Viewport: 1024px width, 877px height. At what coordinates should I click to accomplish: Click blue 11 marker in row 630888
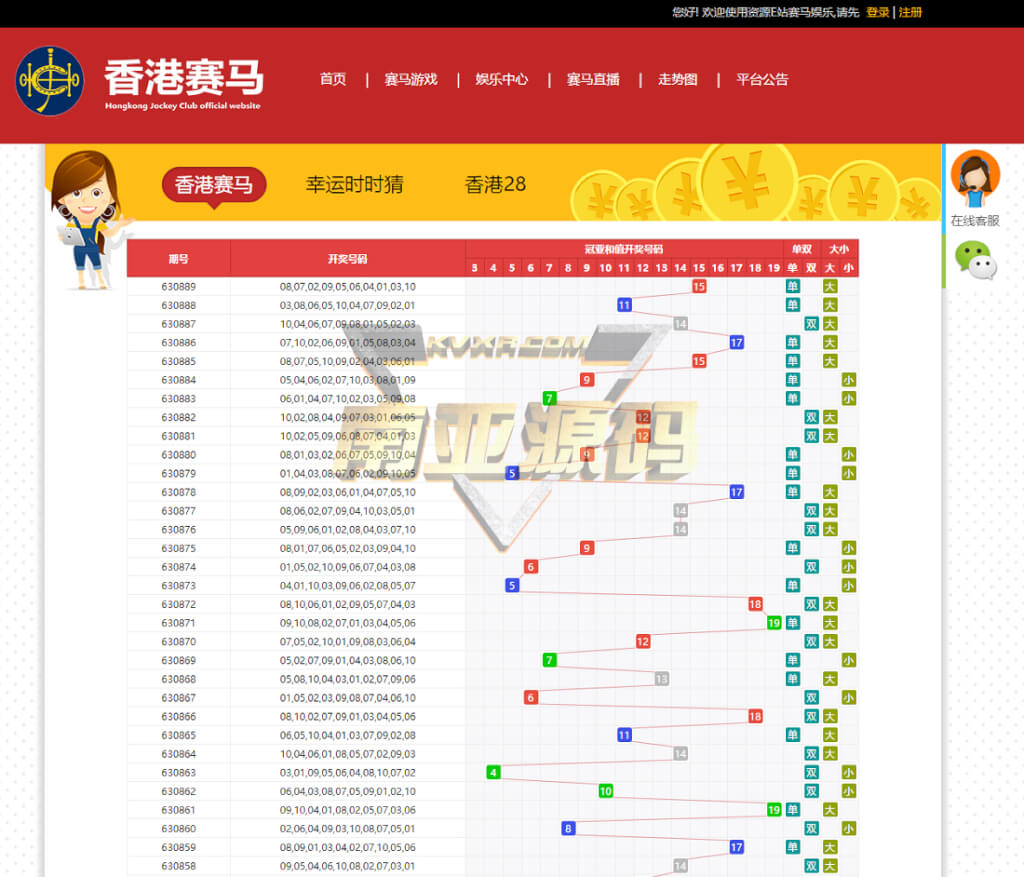pyautogui.click(x=624, y=305)
